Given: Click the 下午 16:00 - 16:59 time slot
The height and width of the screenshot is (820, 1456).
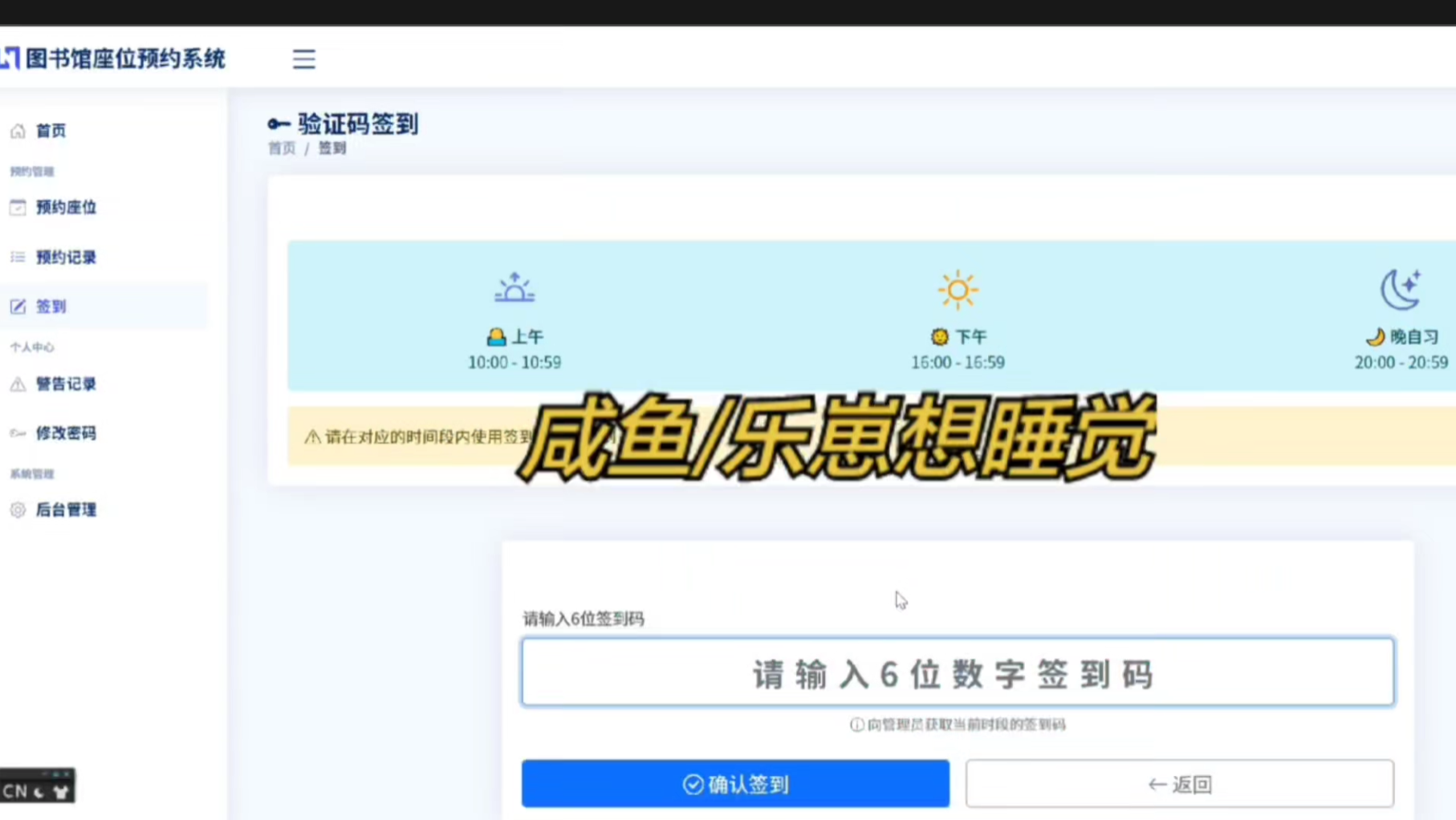Looking at the screenshot, I should (x=957, y=350).
